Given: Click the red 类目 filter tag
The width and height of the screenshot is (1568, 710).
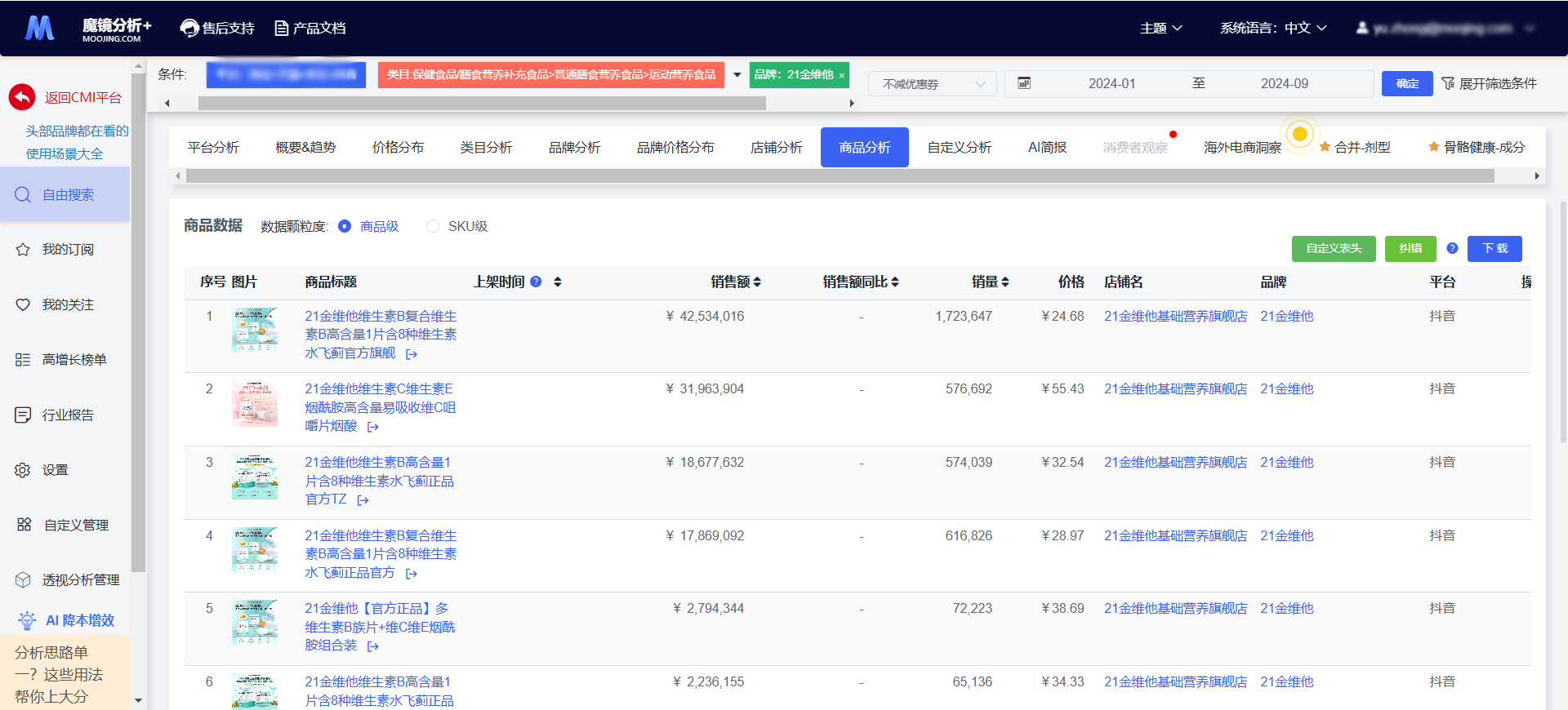Looking at the screenshot, I should 551,75.
